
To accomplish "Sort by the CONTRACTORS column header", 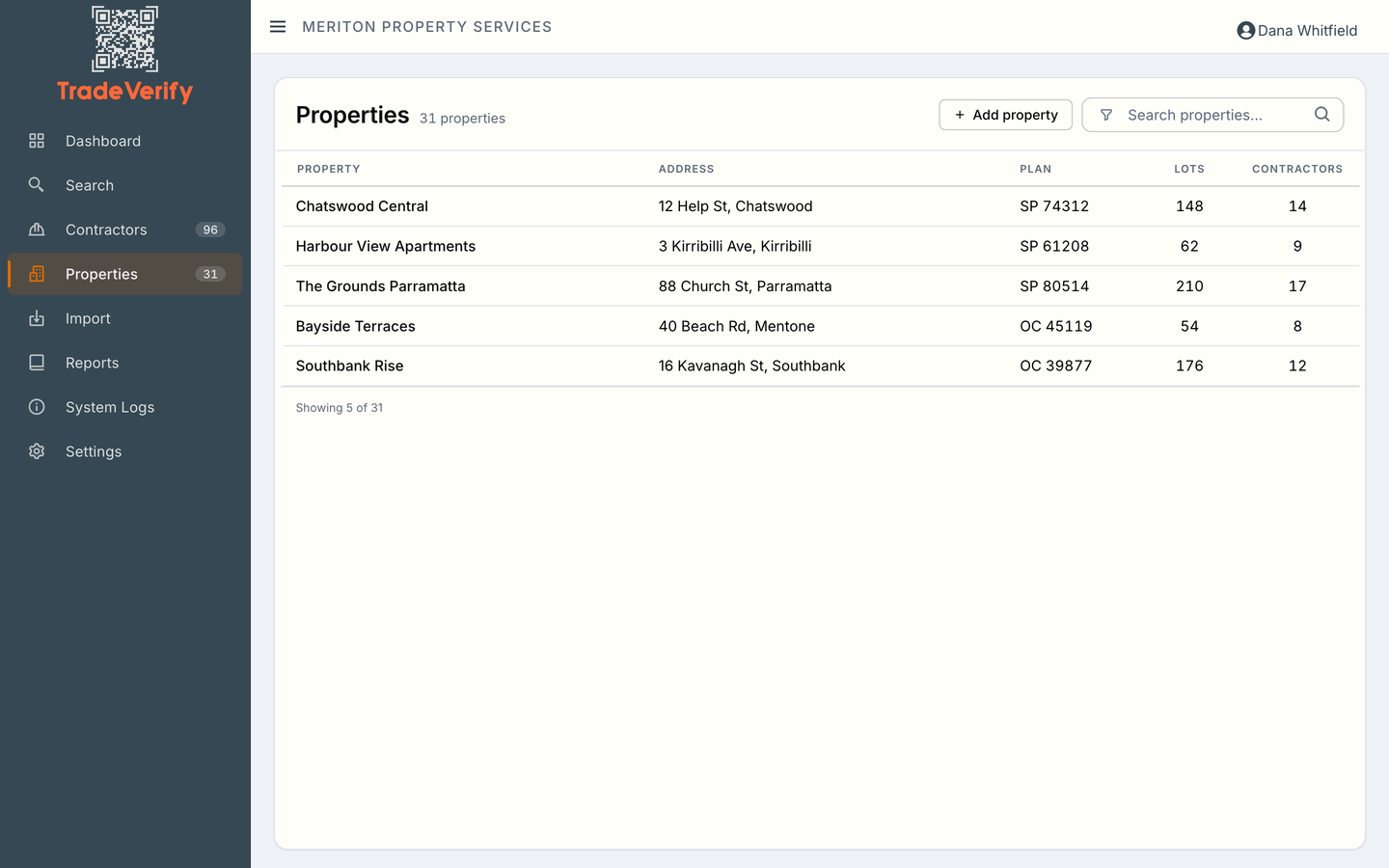I will (1296, 169).
